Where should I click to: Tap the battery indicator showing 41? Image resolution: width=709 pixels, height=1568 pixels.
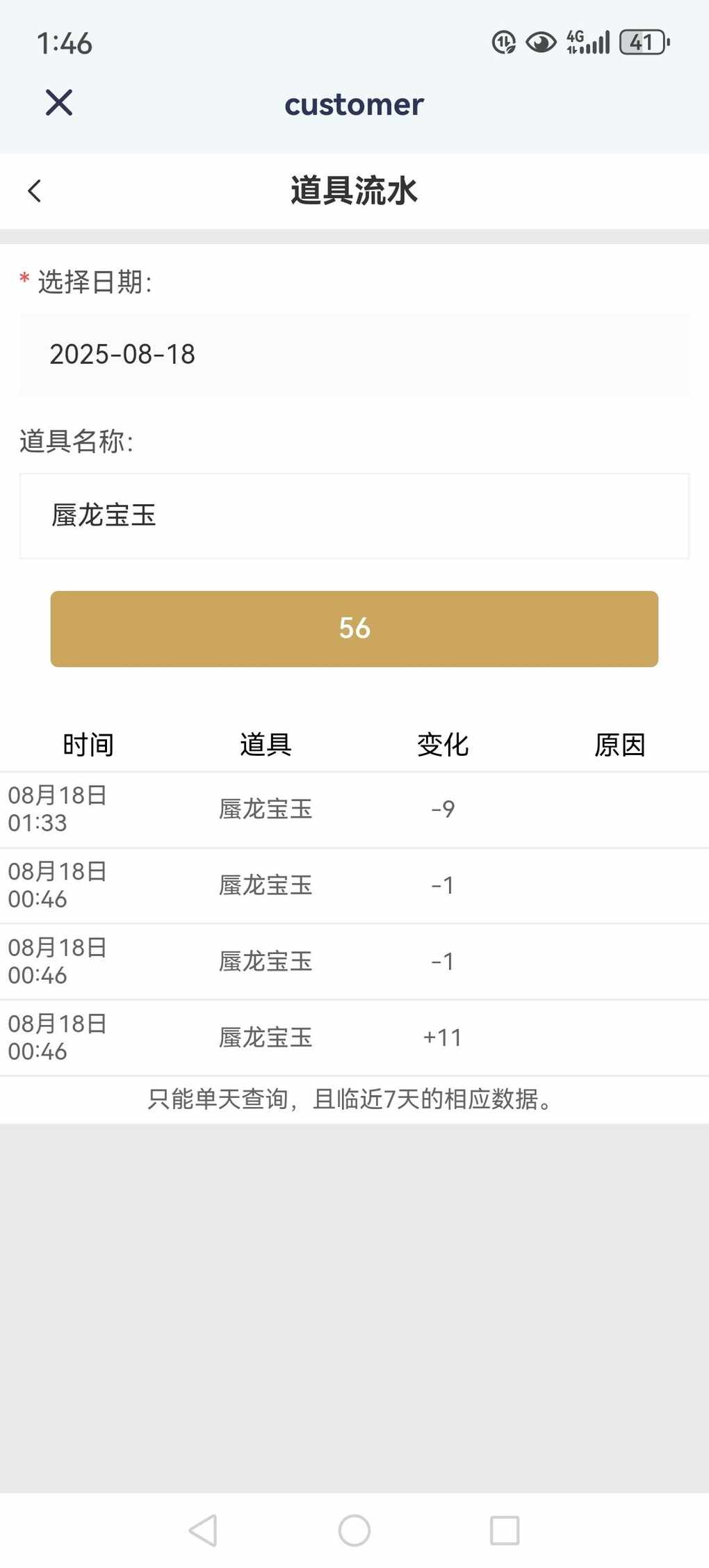click(x=644, y=42)
